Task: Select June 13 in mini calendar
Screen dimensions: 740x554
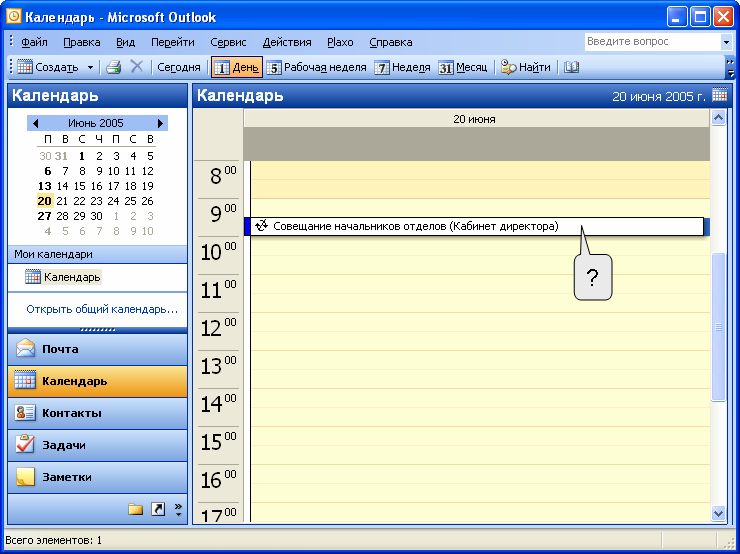Action: tap(45, 186)
